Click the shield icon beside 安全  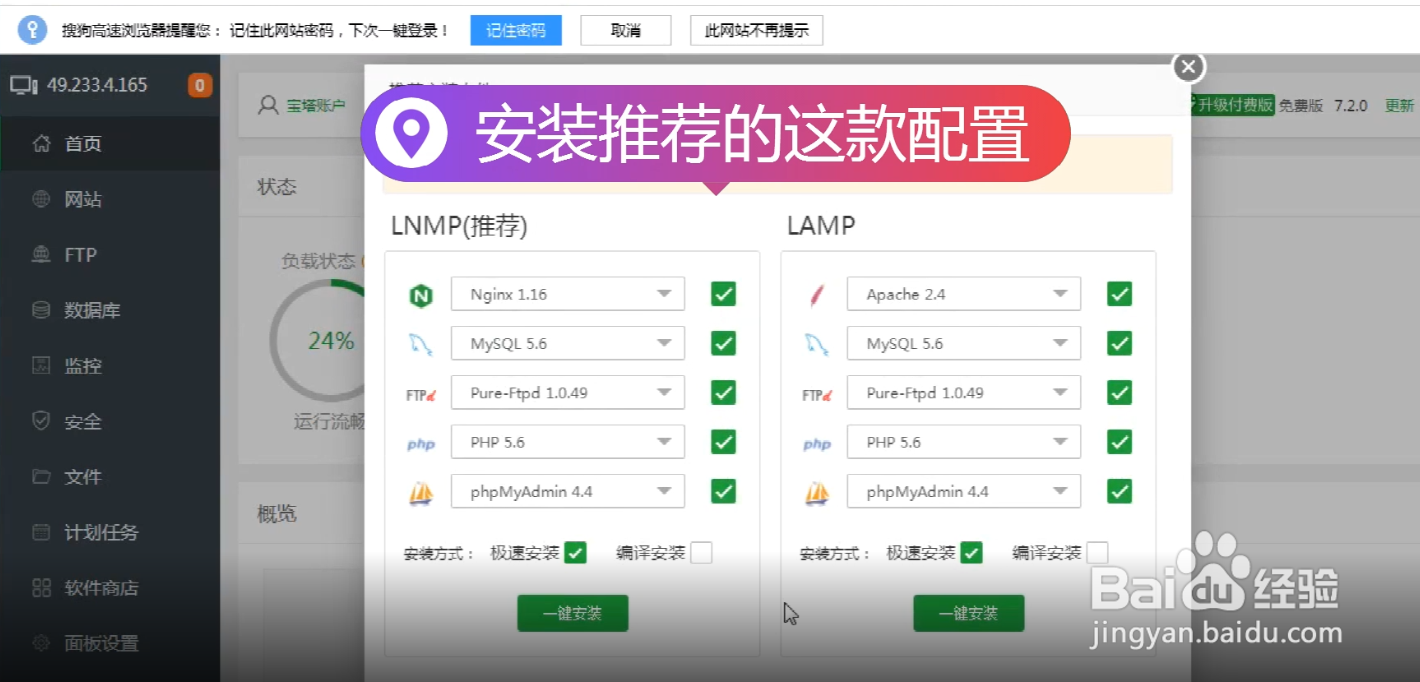coord(41,421)
